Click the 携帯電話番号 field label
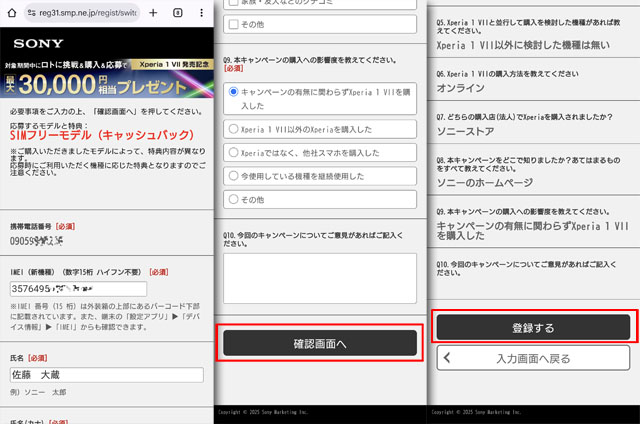This screenshot has width=640, height=424. click(31, 226)
